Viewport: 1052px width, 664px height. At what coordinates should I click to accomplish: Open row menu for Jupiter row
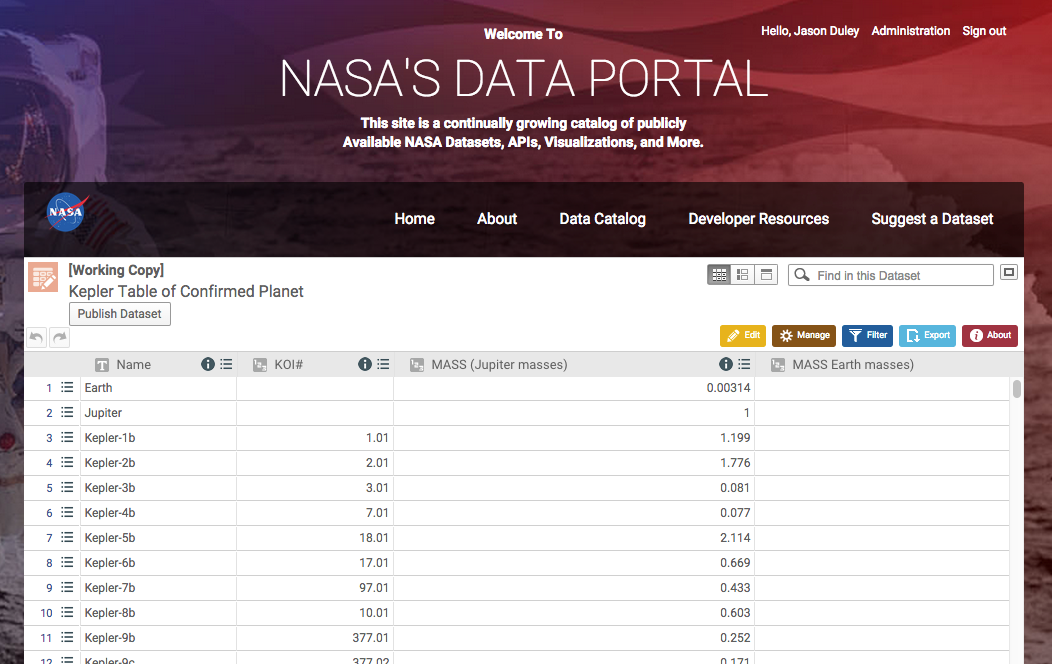67,412
